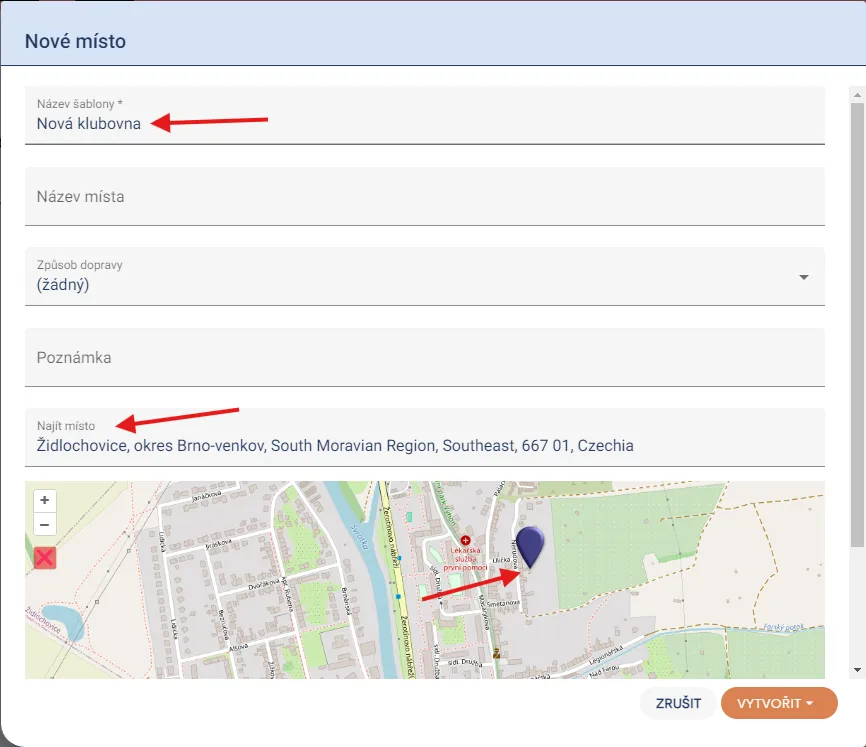Click into the Název místa field

[425, 196]
